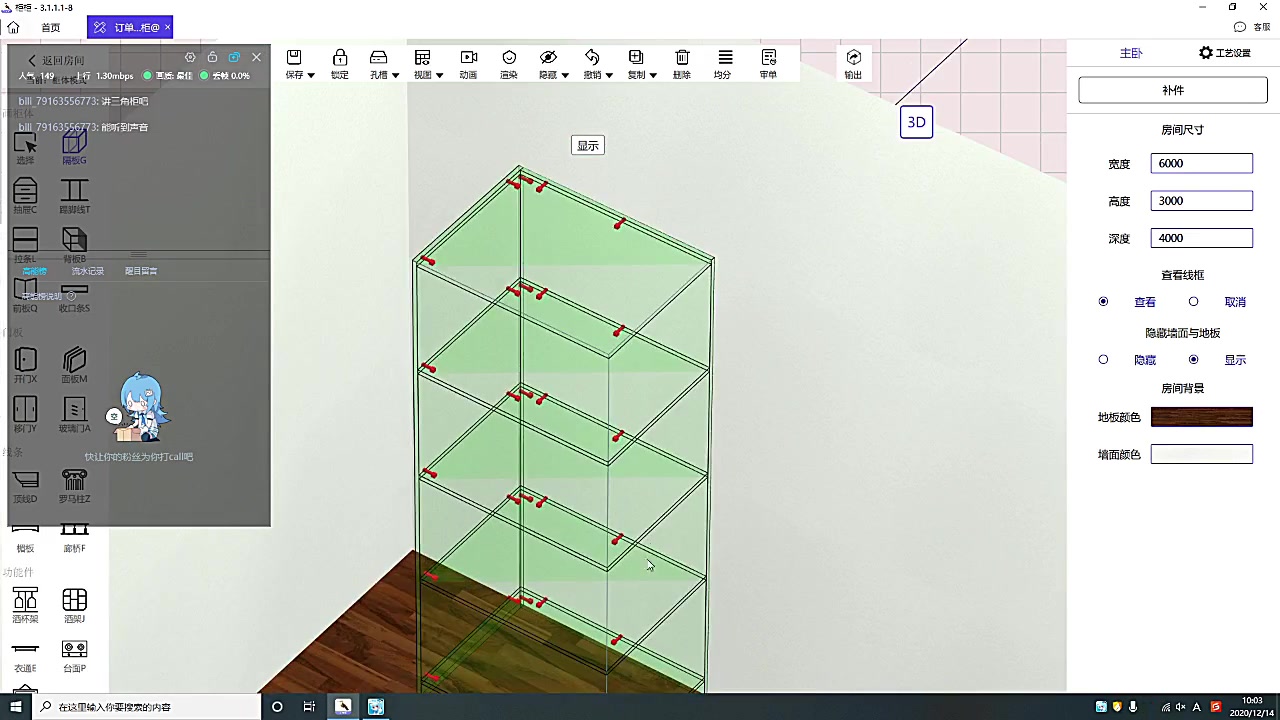The width and height of the screenshot is (1280, 720).
Task: Click the 隐藏 eye-slash icon
Action: coord(548,58)
